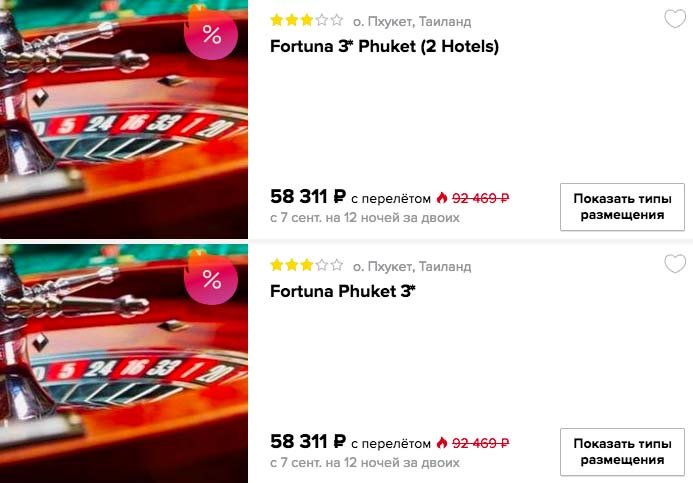This screenshot has width=693, height=483.
Task: Click the roulette photo of the first hotel
Action: [x=124, y=119]
